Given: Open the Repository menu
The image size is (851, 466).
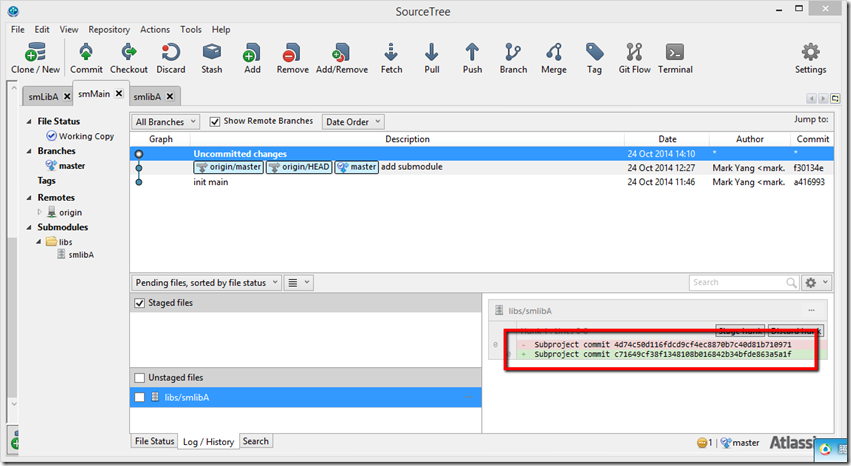Looking at the screenshot, I should [x=109, y=29].
